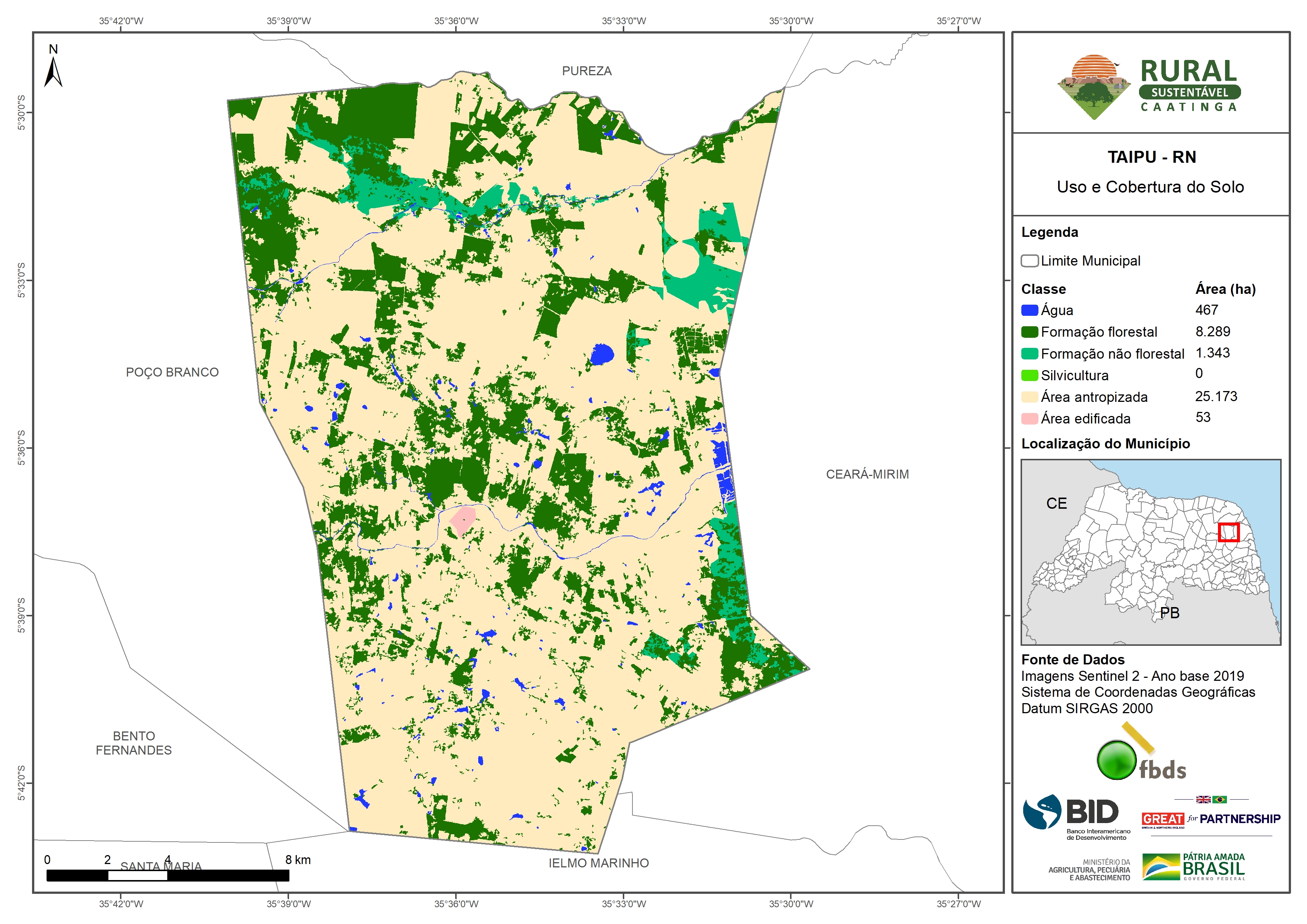
Task: Click the red locator square in inset map
Action: click(x=1228, y=532)
